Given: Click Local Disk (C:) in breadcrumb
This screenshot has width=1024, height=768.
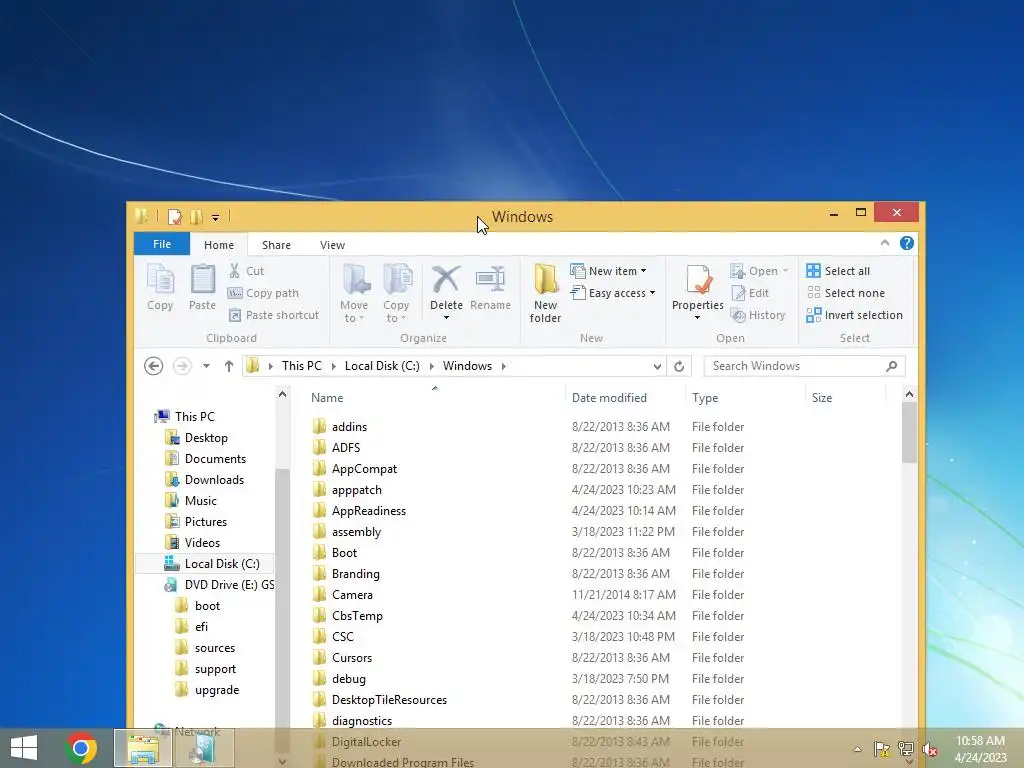Looking at the screenshot, I should [382, 366].
